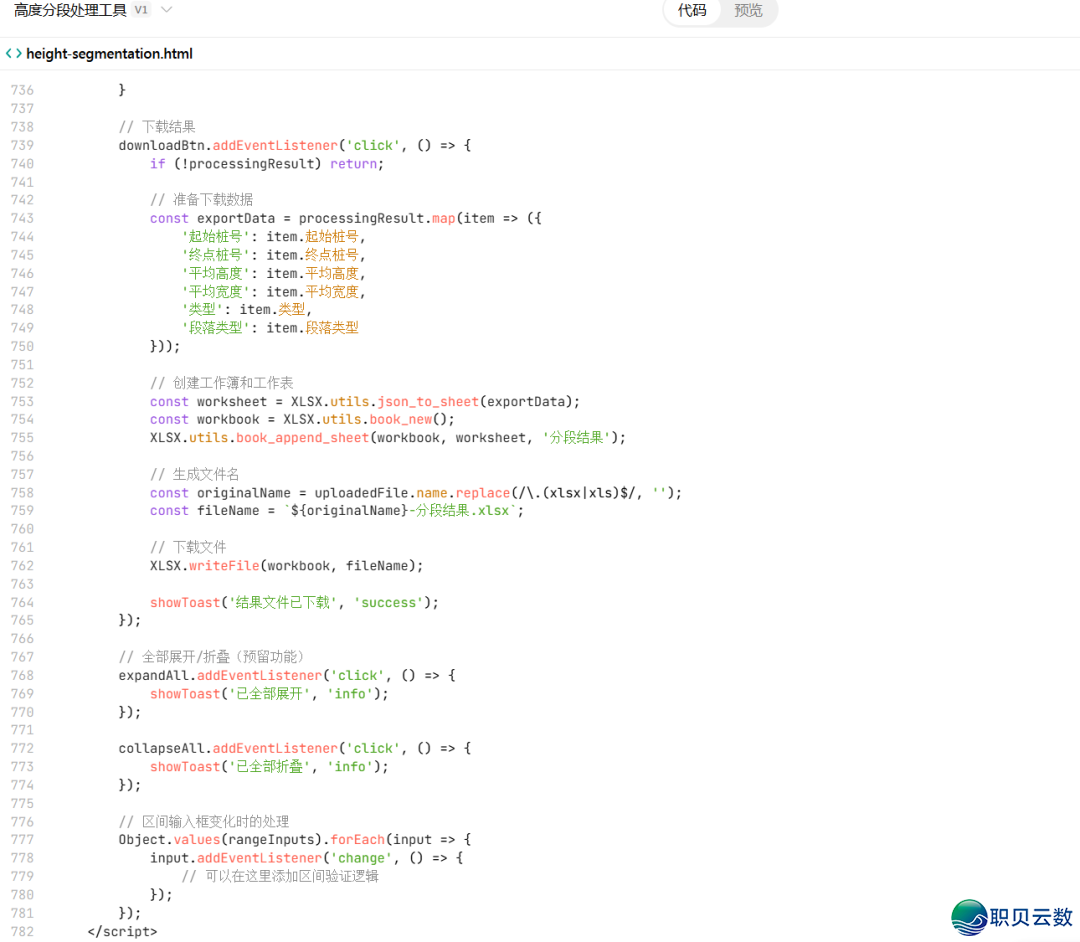Click the '平均高度' key on line 746

tap(215, 273)
